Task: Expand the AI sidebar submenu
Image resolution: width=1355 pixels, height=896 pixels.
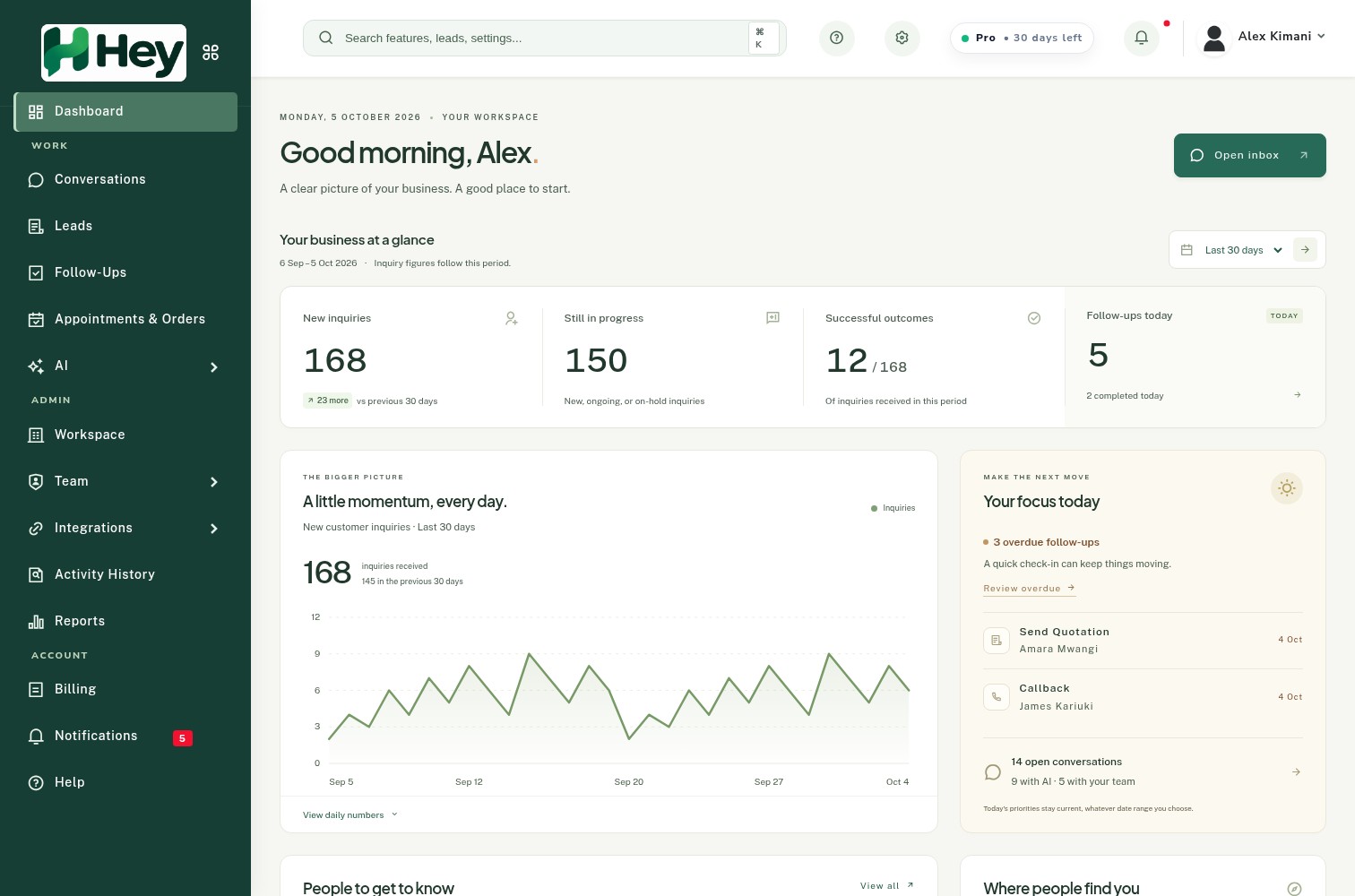Action: pos(214,366)
